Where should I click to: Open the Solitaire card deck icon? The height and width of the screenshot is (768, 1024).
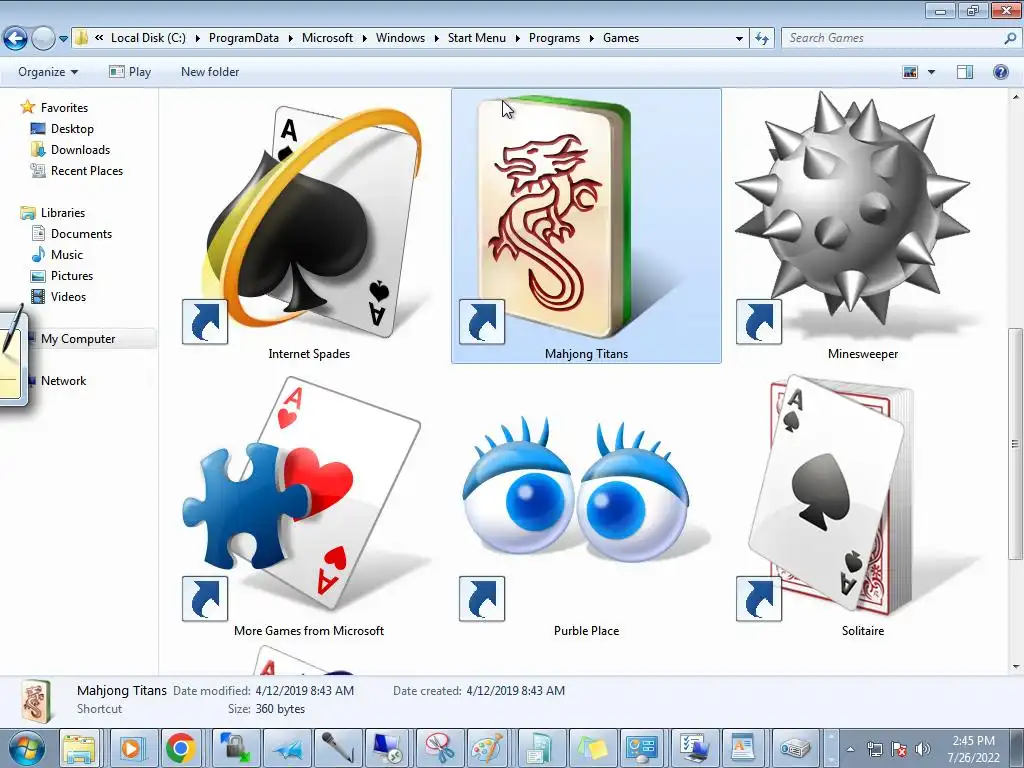(862, 503)
